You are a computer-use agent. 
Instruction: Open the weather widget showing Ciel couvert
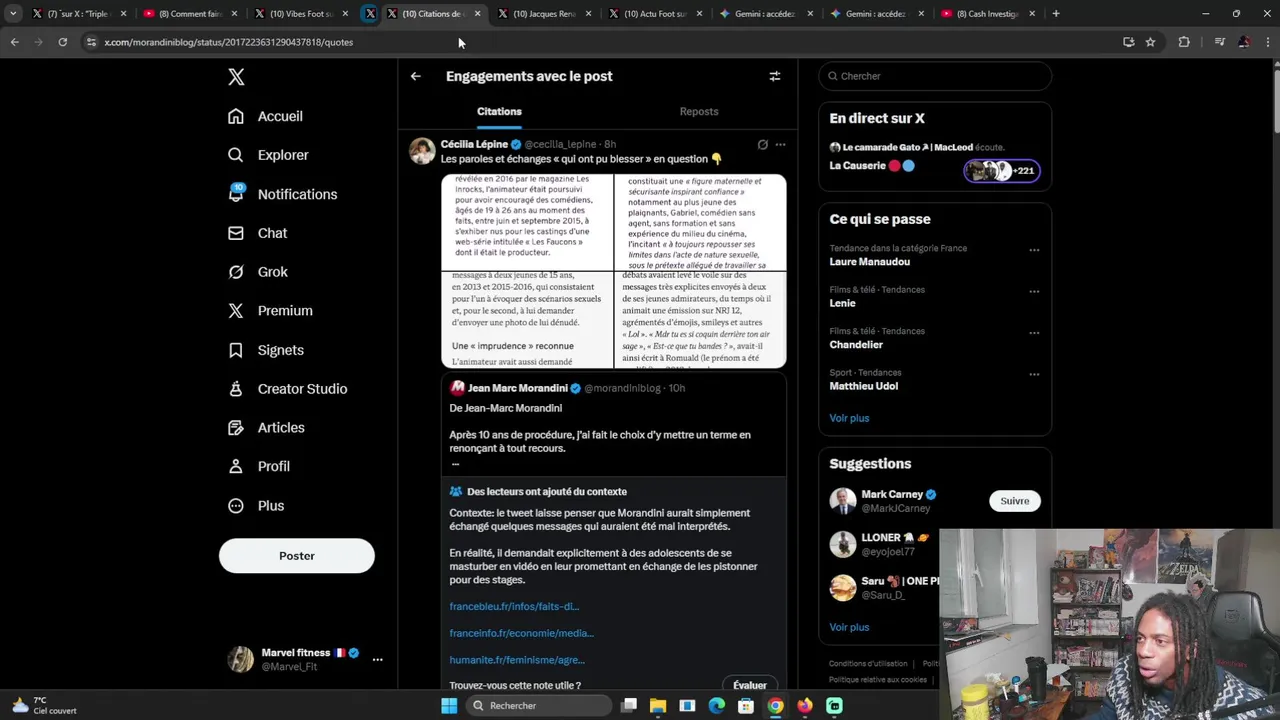click(45, 706)
